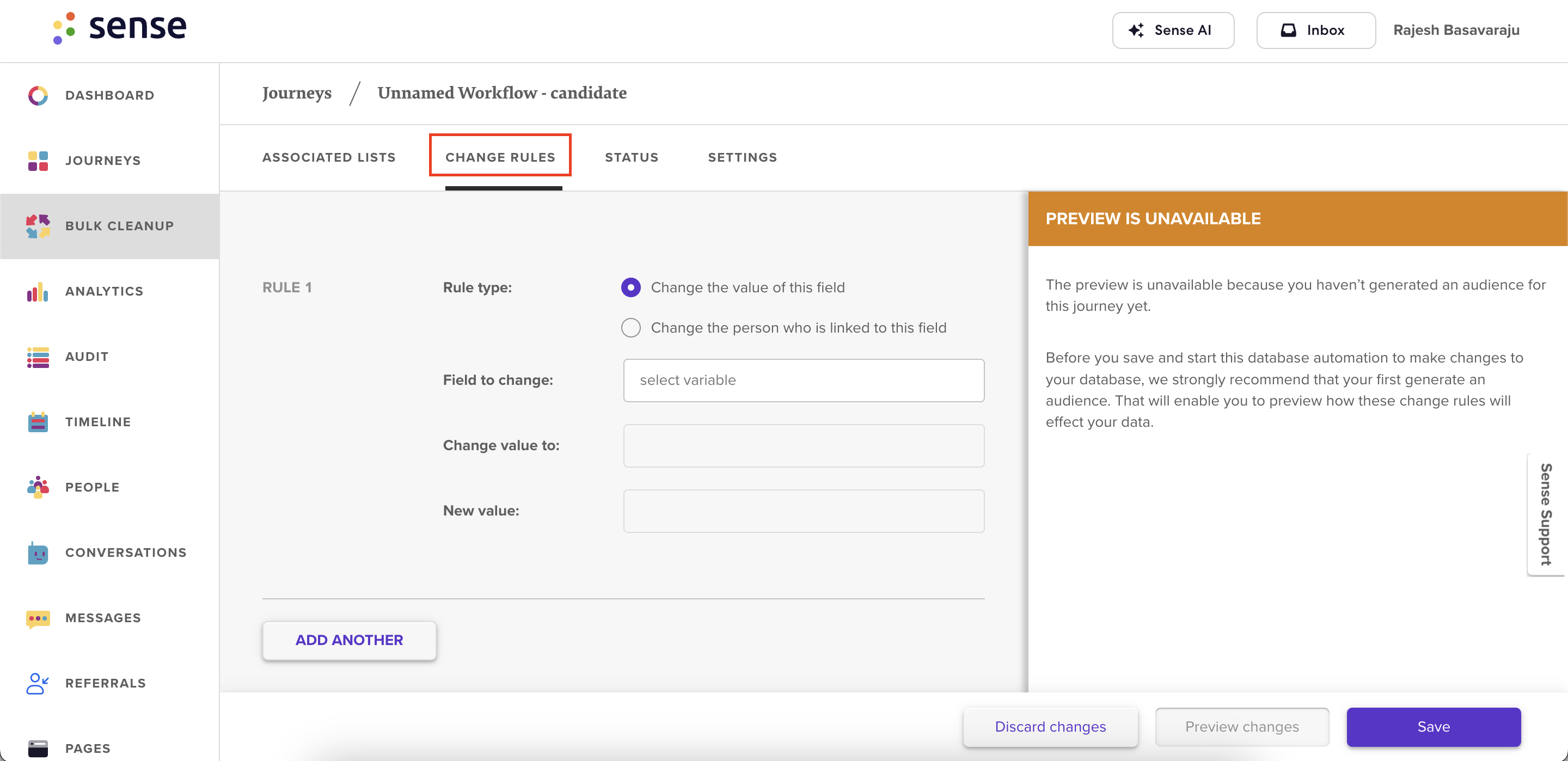This screenshot has height=761, width=1568.
Task: Select the Bulk Cleanup arrows icon
Action: click(x=38, y=226)
